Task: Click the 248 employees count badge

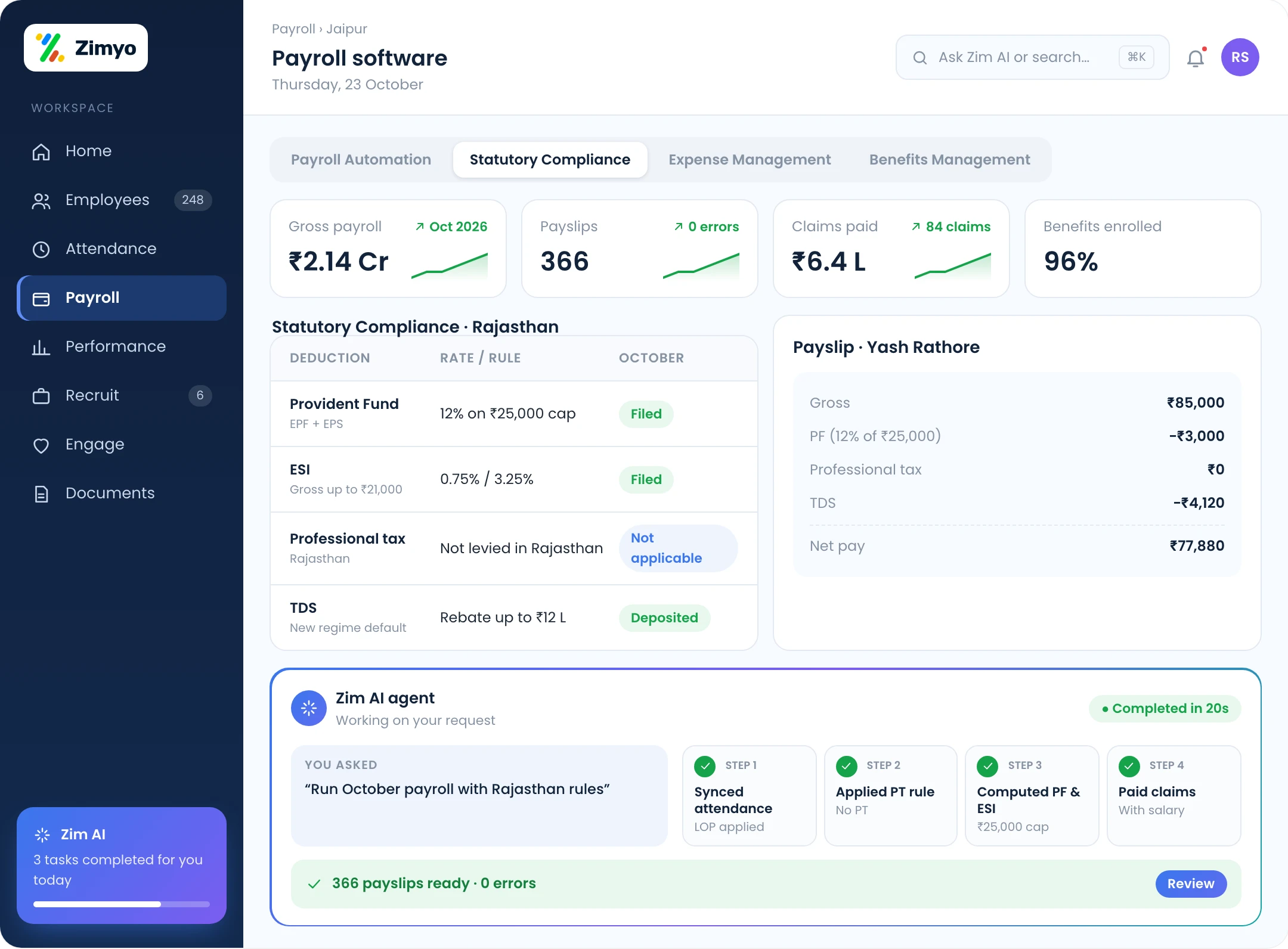Action: click(193, 200)
